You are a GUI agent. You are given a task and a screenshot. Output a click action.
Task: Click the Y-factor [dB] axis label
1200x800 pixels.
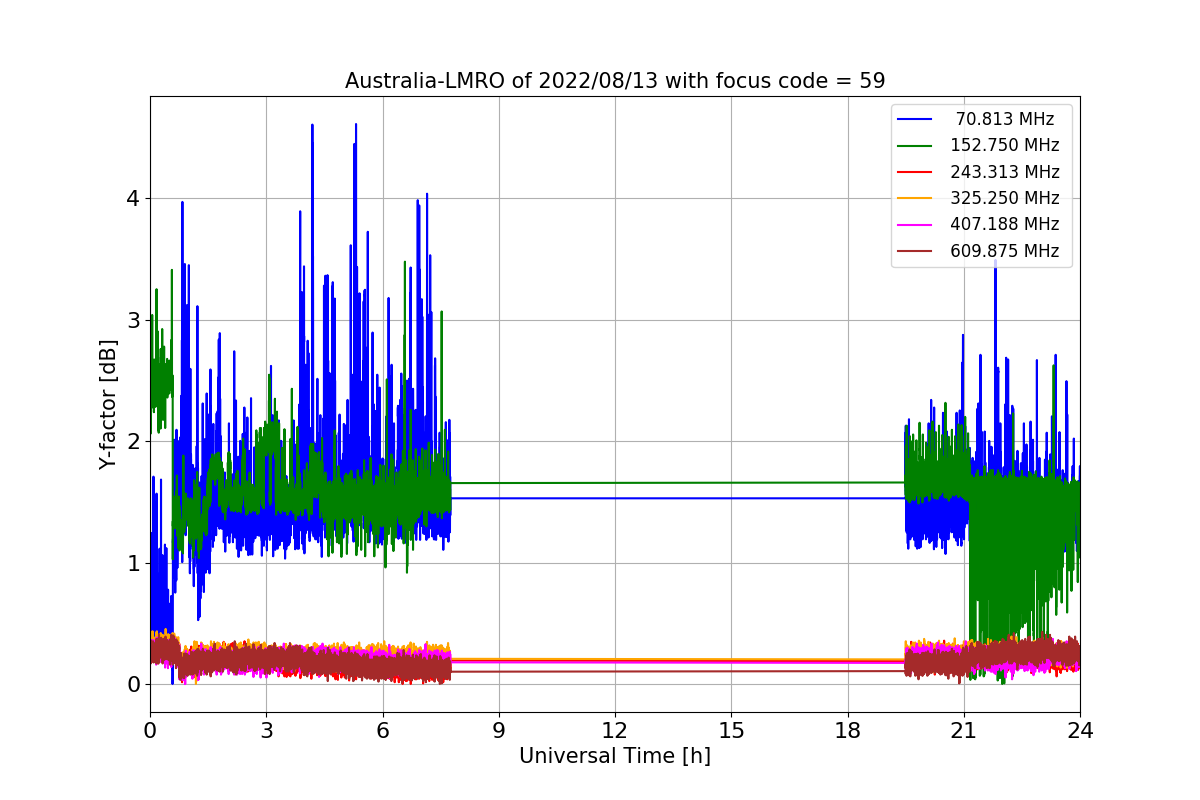click(x=109, y=405)
